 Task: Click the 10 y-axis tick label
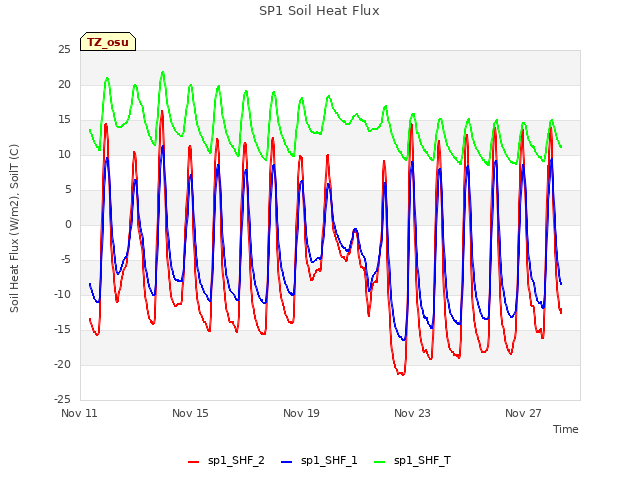(x=64, y=155)
